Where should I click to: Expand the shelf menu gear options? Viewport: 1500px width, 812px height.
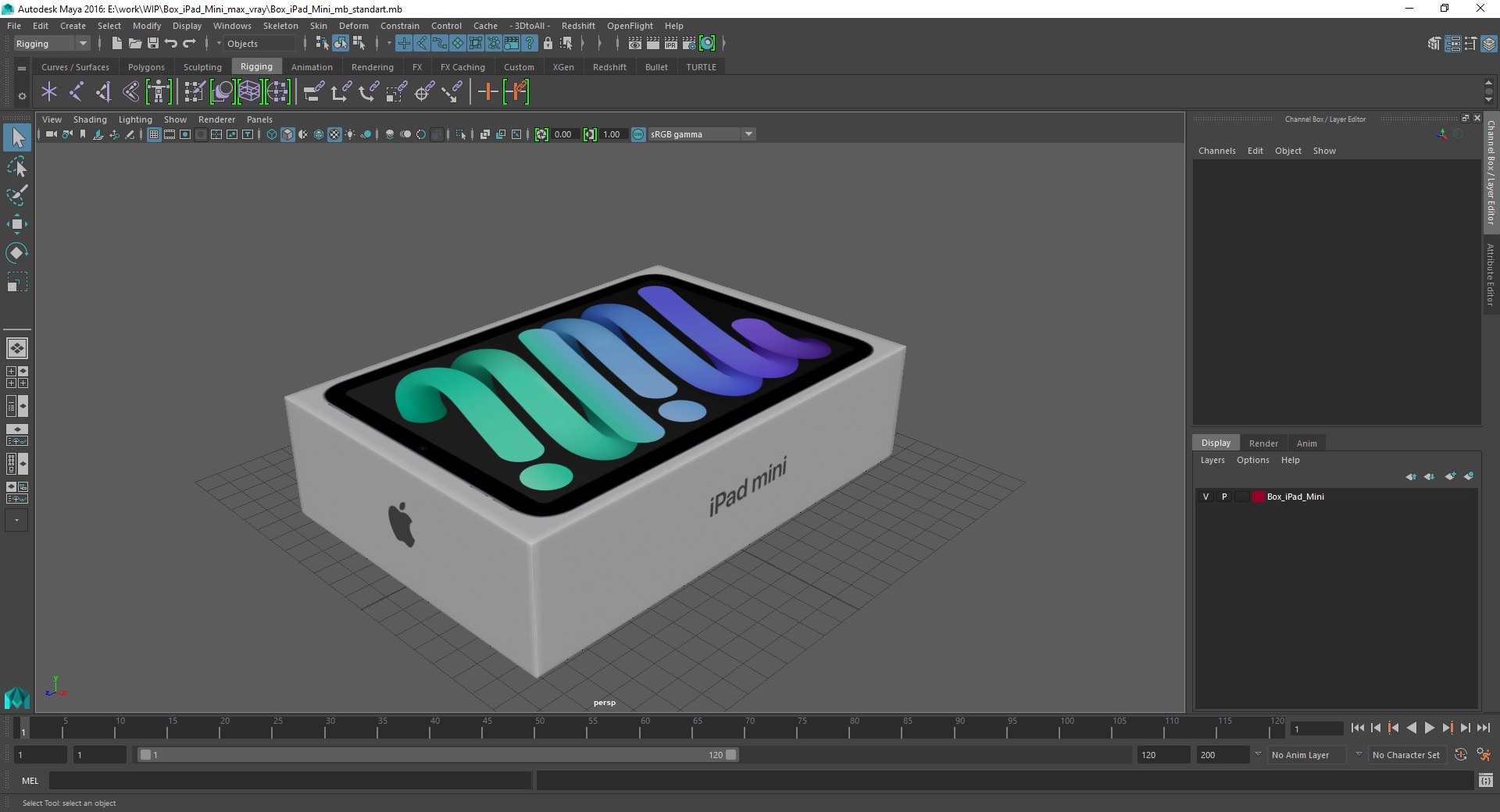pos(22,96)
